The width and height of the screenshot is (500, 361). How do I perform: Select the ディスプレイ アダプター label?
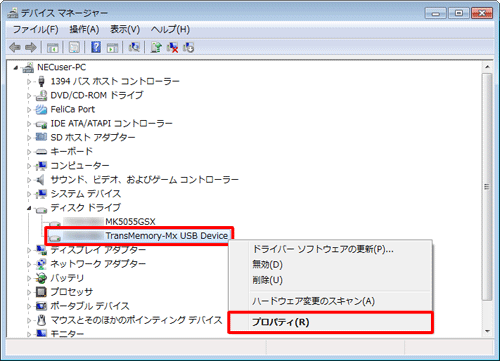coord(98,250)
